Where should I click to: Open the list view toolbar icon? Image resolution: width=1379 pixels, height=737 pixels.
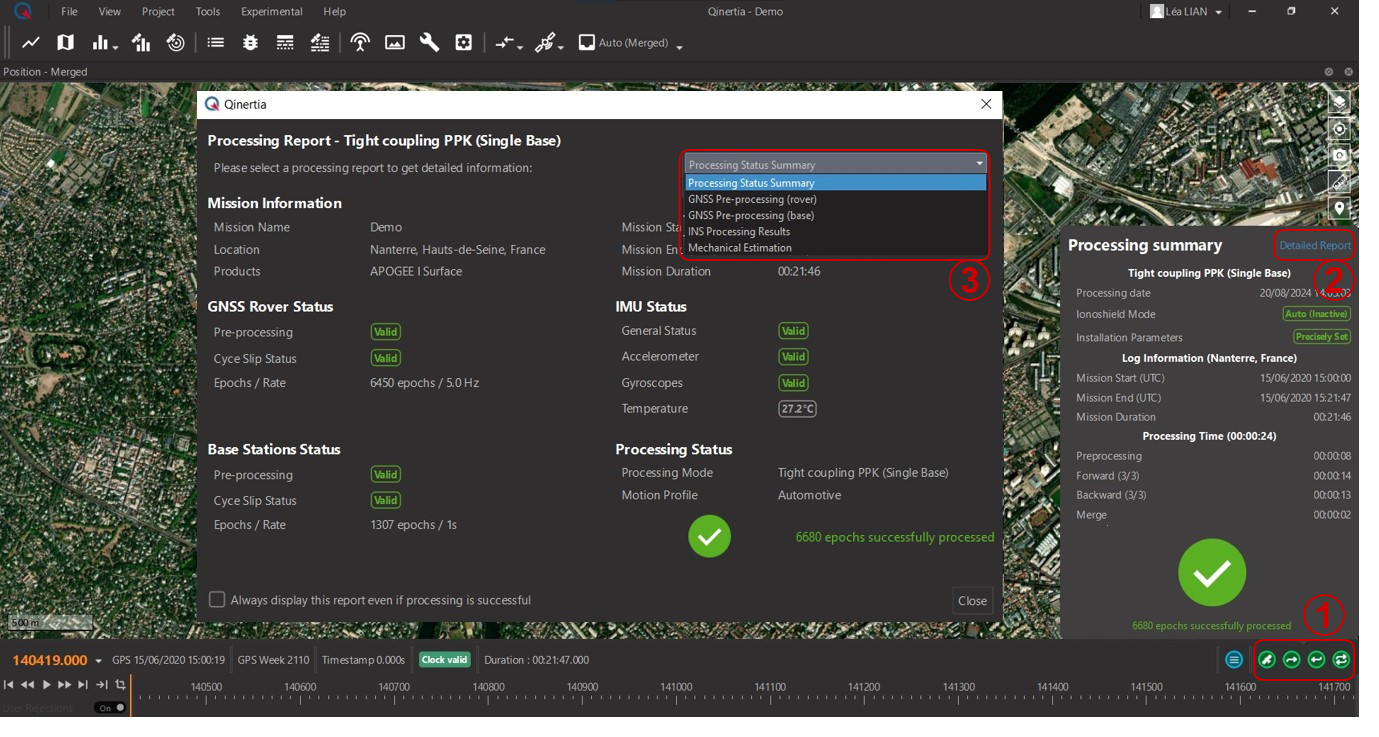[215, 43]
